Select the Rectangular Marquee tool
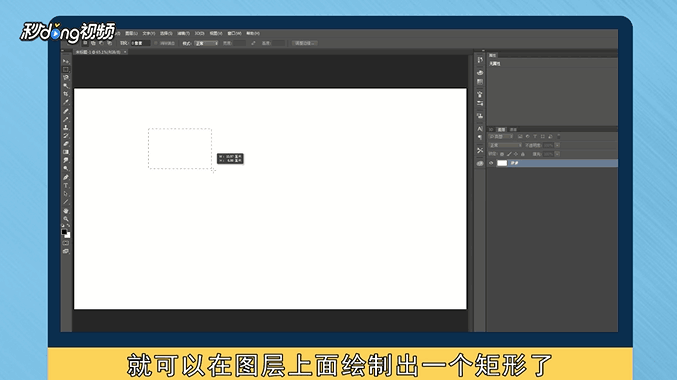The height and width of the screenshot is (380, 677). [x=66, y=70]
